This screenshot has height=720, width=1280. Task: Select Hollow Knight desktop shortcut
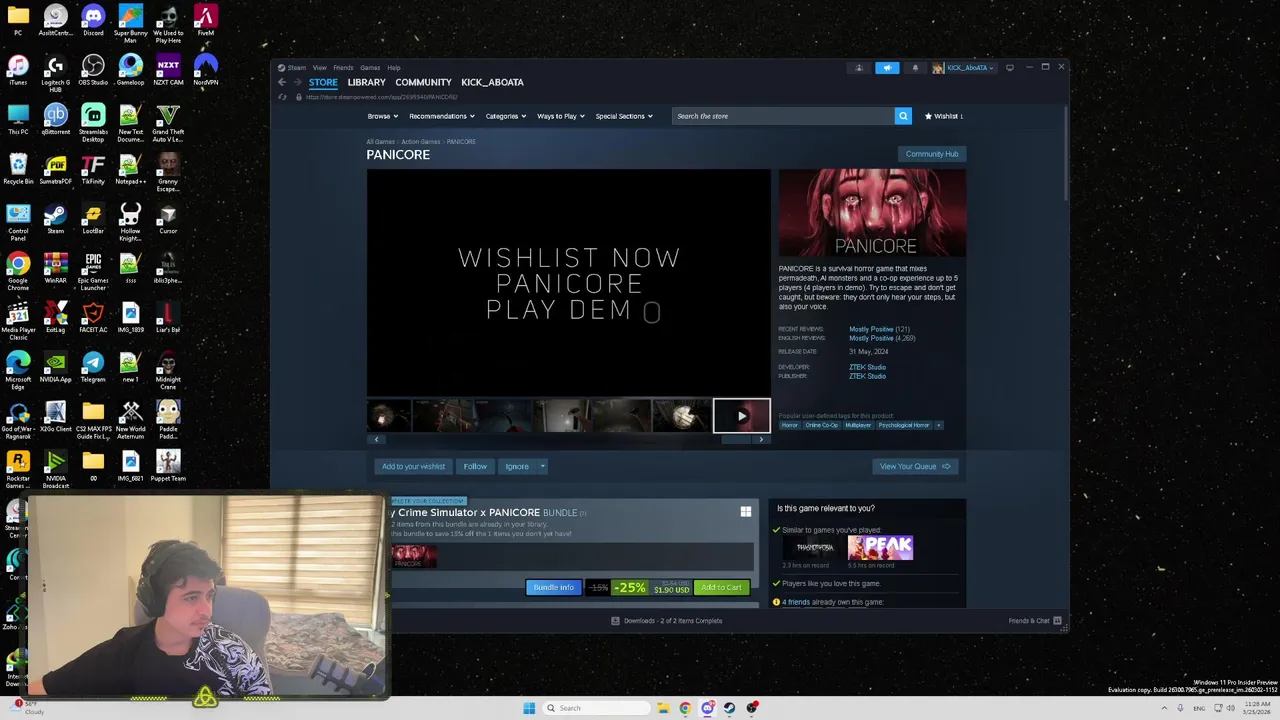pos(130,222)
